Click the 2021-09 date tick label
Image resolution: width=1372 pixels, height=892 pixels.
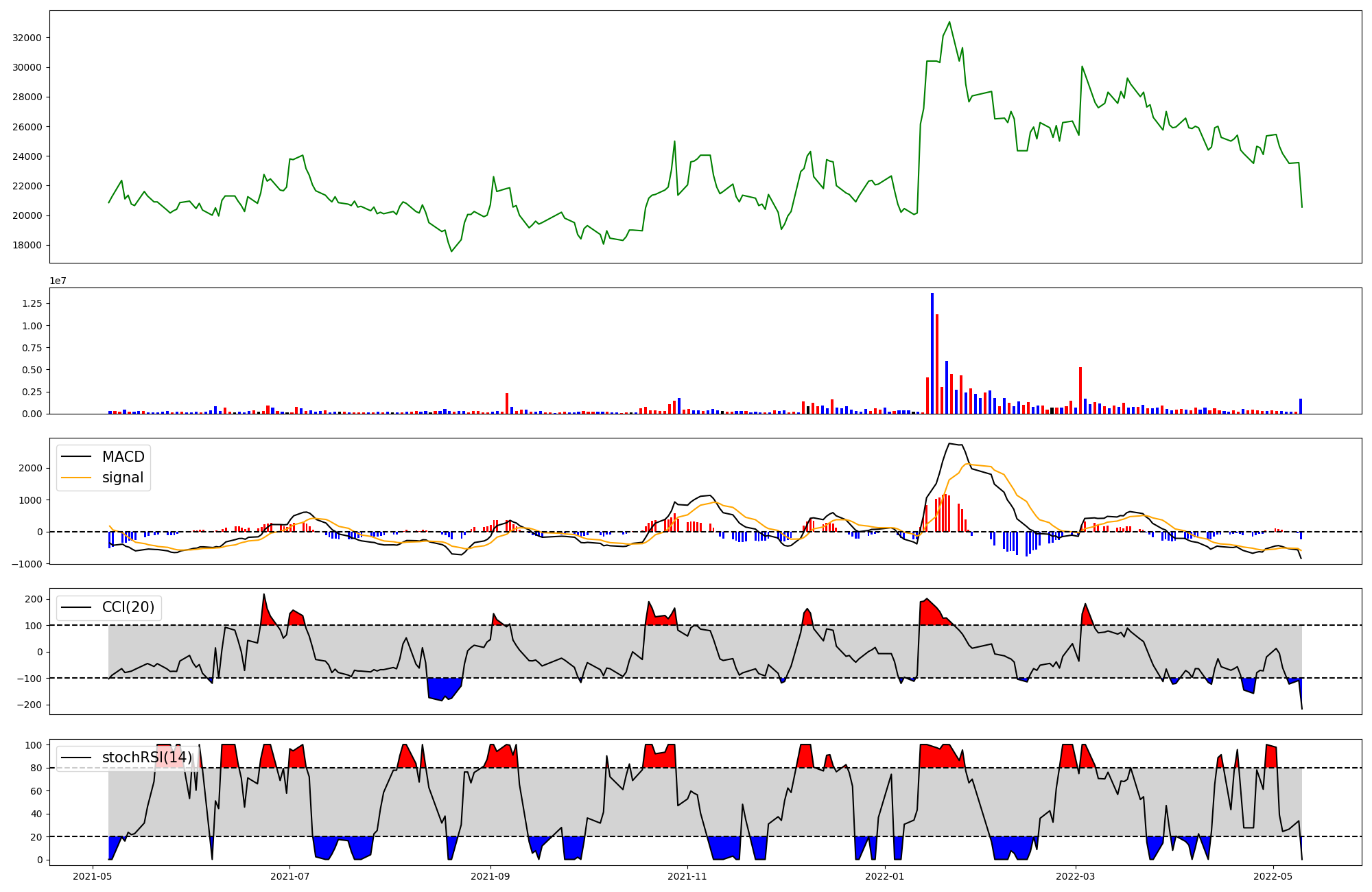[490, 876]
